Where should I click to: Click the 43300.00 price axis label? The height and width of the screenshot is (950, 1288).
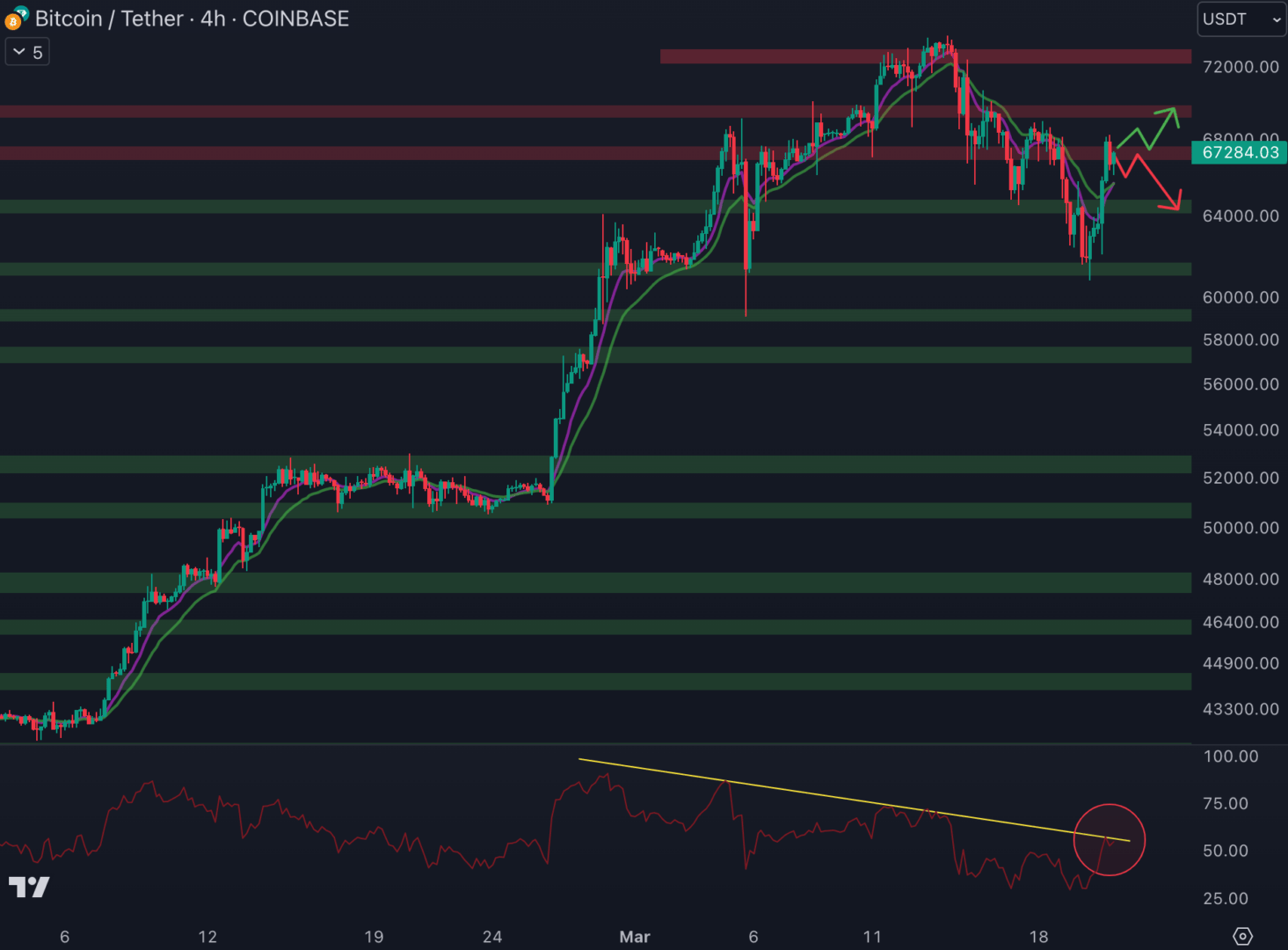[x=1240, y=709]
